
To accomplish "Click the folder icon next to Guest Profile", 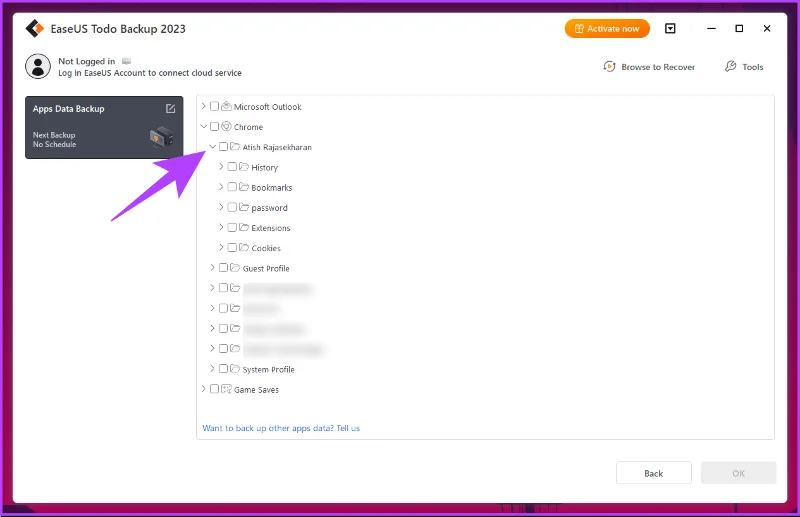I will (x=235, y=267).
